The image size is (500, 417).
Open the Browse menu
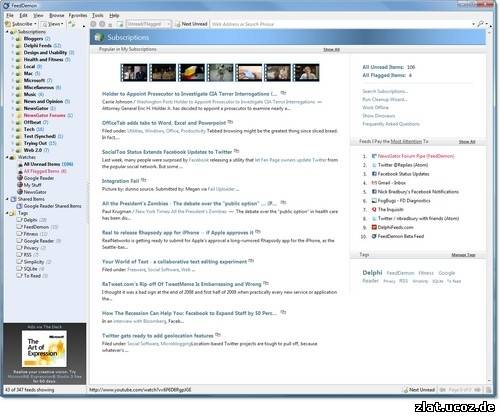56,15
